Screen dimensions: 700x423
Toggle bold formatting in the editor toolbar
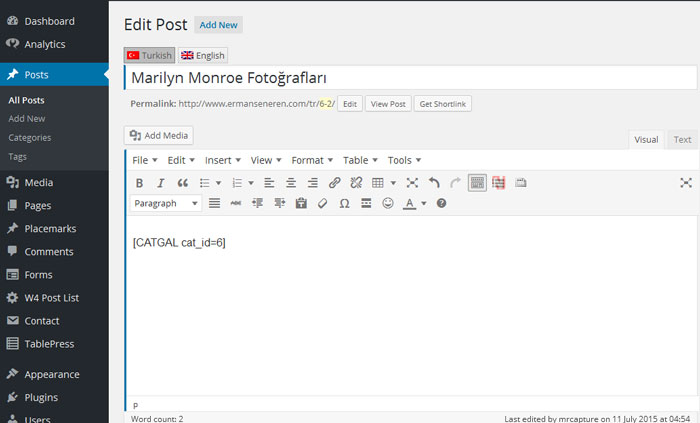click(139, 183)
